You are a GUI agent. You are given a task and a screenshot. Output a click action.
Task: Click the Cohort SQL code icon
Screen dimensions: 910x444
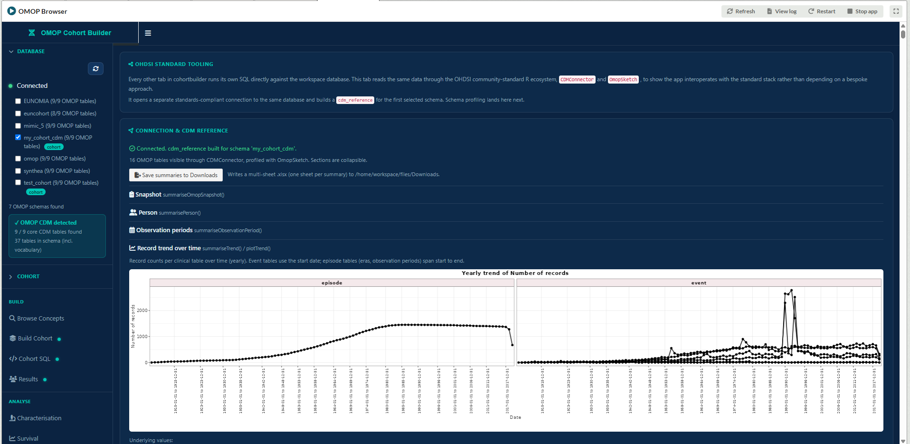point(13,359)
